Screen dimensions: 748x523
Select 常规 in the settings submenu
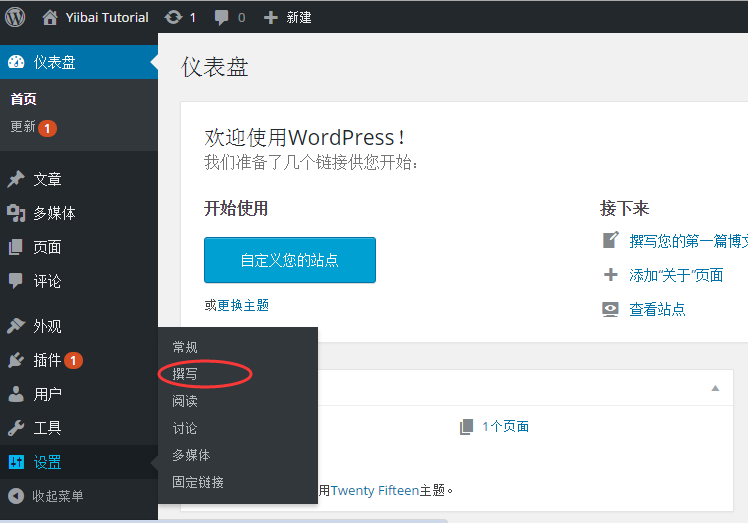[185, 347]
